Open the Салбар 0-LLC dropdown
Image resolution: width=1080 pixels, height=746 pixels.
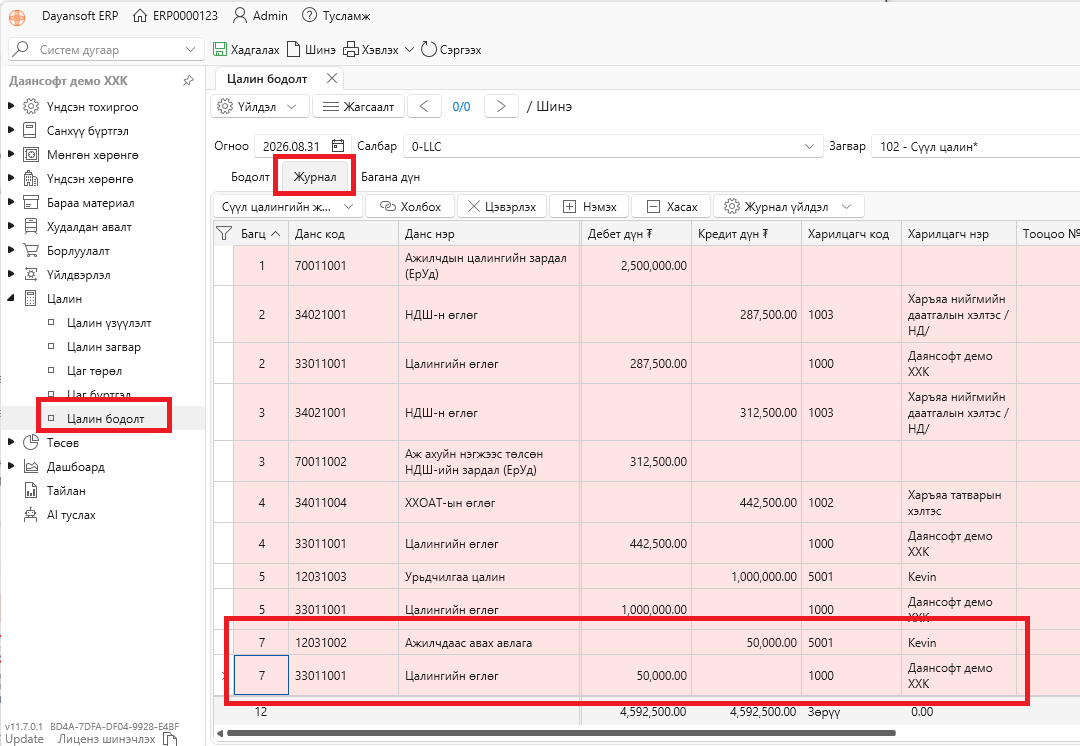[809, 147]
